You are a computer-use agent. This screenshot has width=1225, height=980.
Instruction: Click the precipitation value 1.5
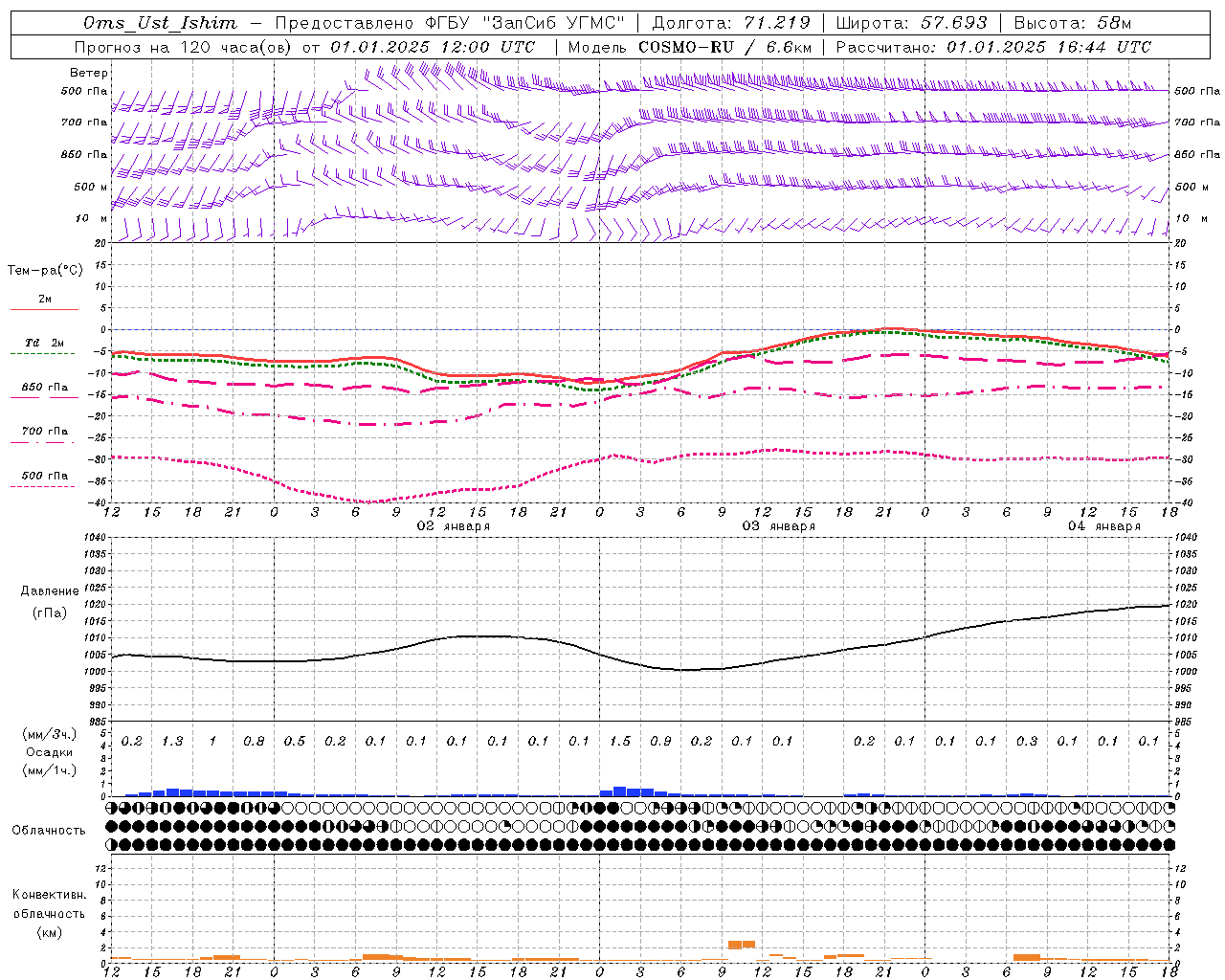tap(620, 742)
